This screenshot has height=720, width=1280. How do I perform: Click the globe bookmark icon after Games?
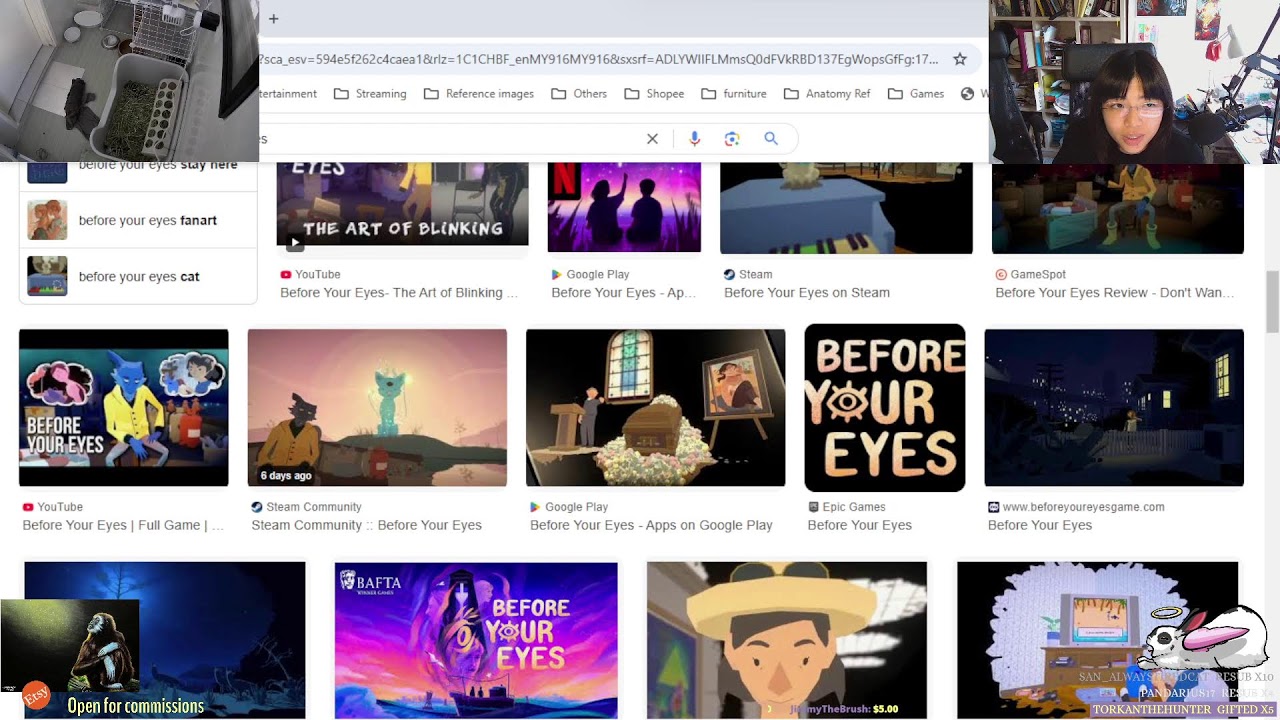967,94
